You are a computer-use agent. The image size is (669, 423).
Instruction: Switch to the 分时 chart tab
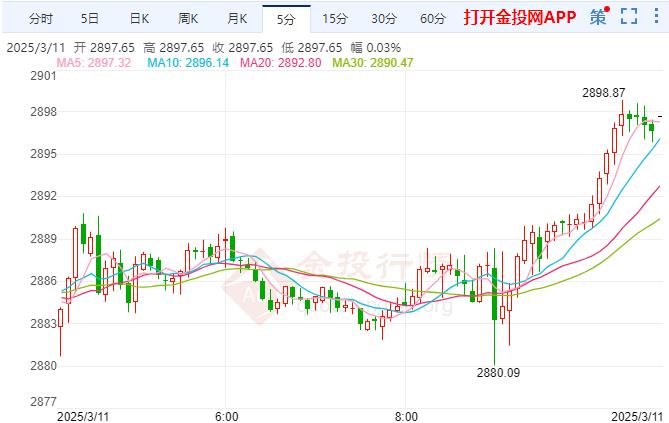(x=41, y=19)
